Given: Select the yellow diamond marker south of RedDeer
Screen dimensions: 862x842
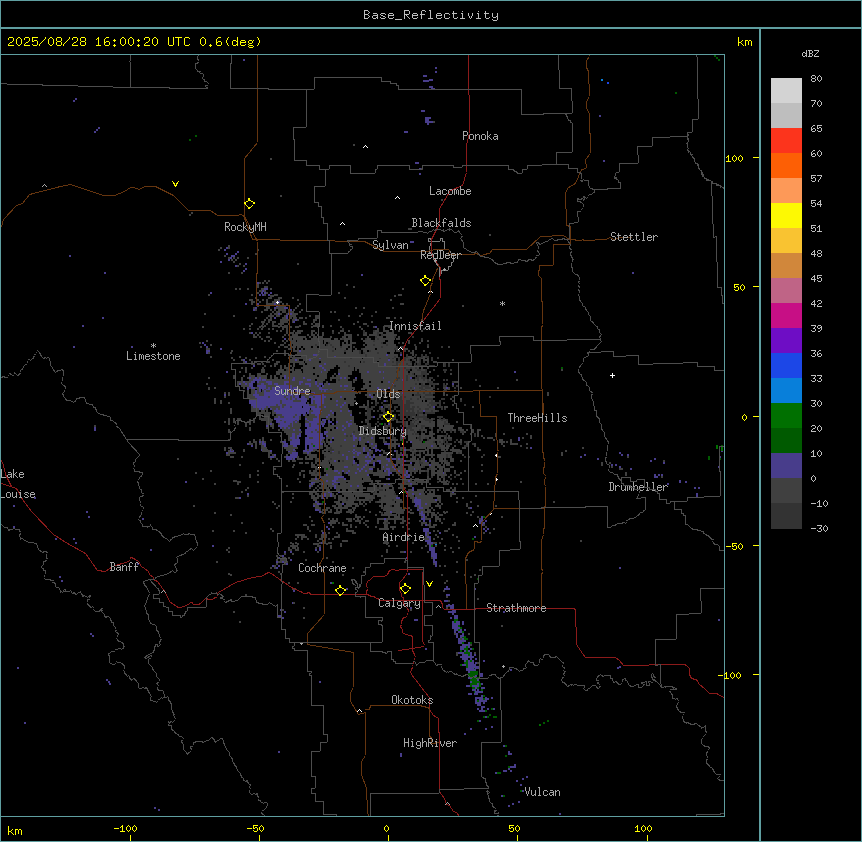Looking at the screenshot, I should 425,281.
